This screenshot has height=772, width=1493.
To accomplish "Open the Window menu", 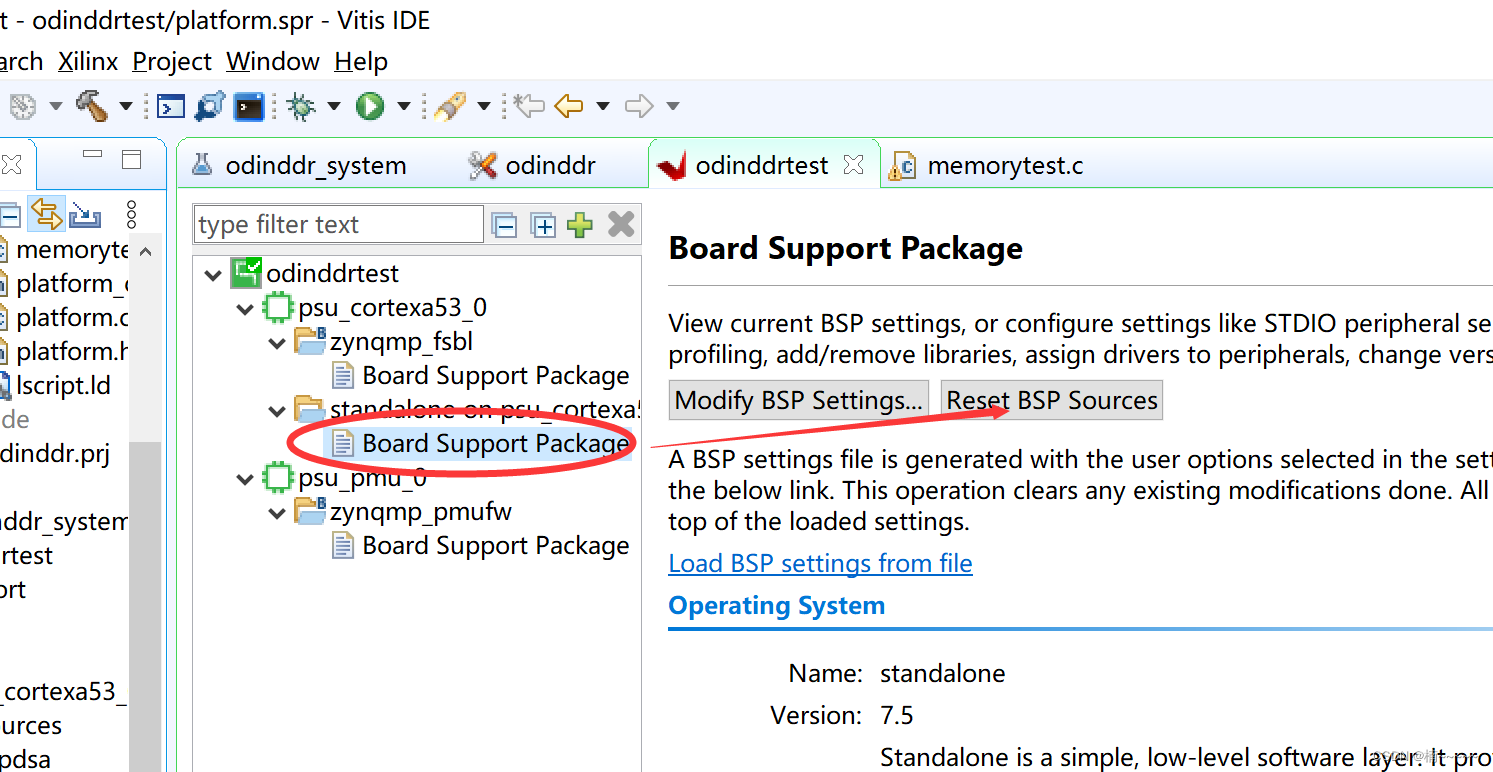I will [x=273, y=61].
